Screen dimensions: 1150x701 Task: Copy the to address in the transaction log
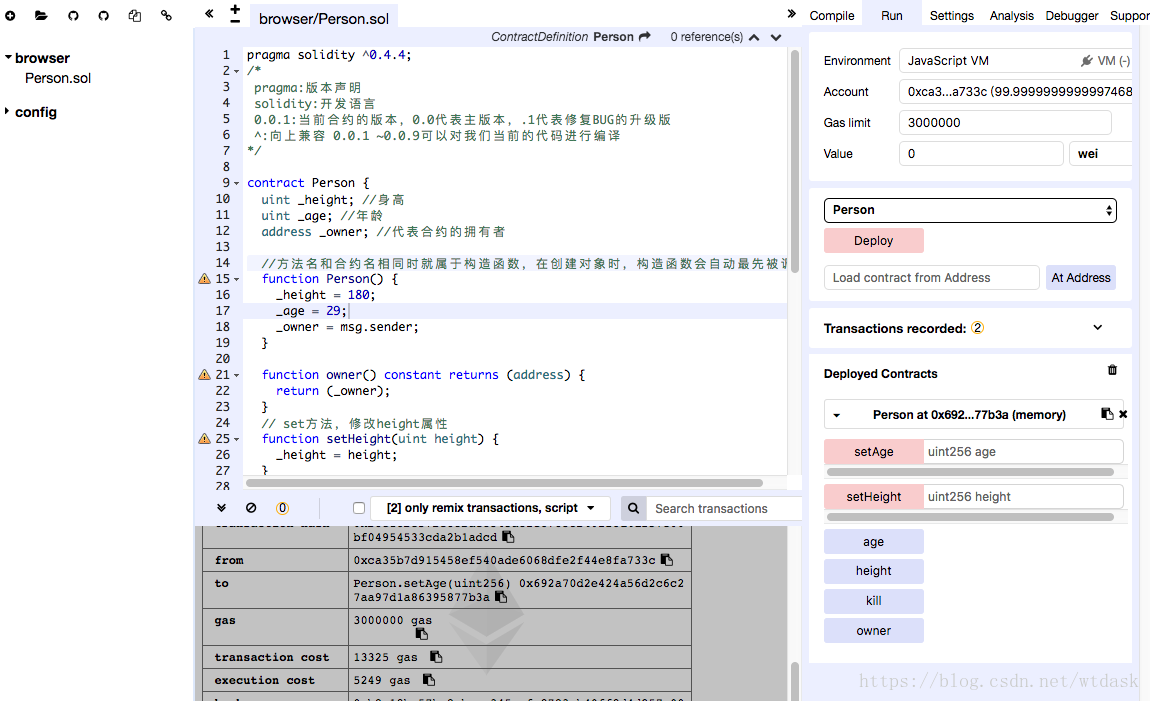501,597
